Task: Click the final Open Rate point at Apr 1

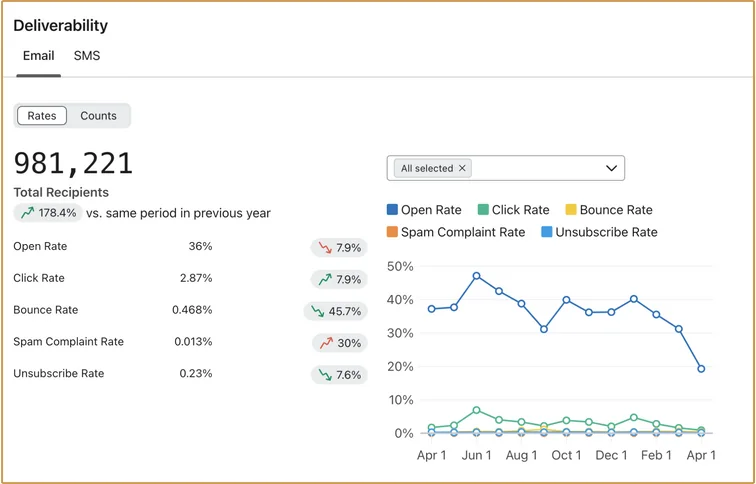Action: (x=701, y=369)
